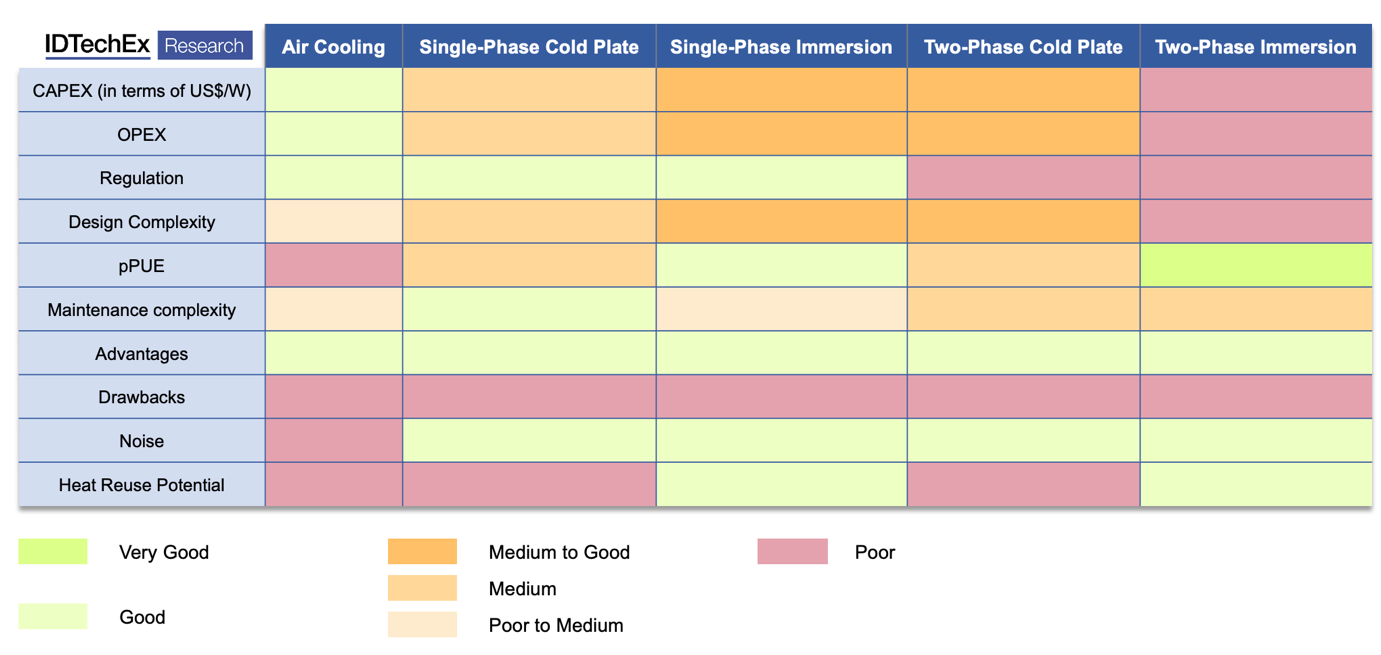This screenshot has width=1381, height=655.
Task: Pick the Medium to Good legend swatch
Action: (422, 552)
